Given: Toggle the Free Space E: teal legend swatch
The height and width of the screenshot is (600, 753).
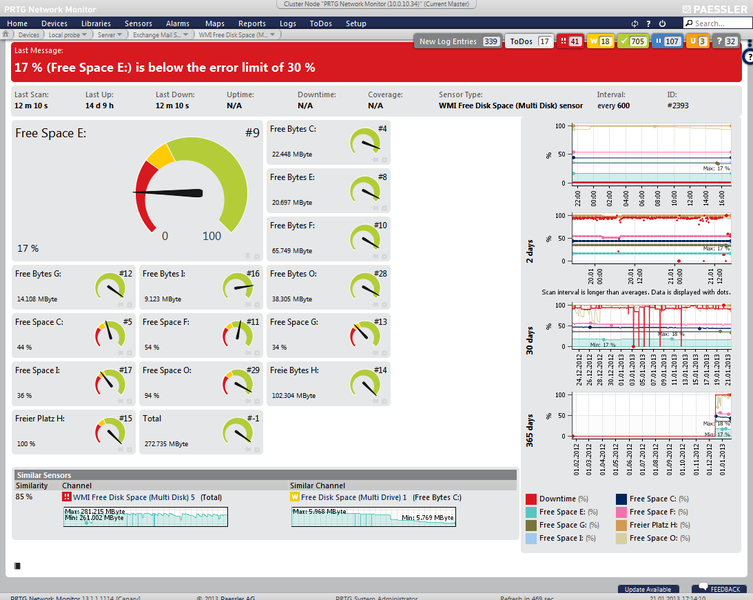Looking at the screenshot, I should 531,512.
